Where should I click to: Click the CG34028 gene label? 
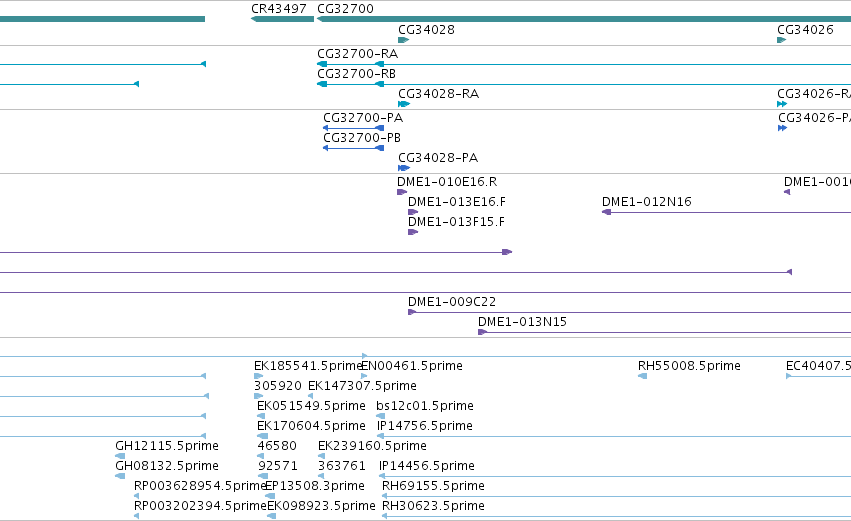(x=426, y=30)
